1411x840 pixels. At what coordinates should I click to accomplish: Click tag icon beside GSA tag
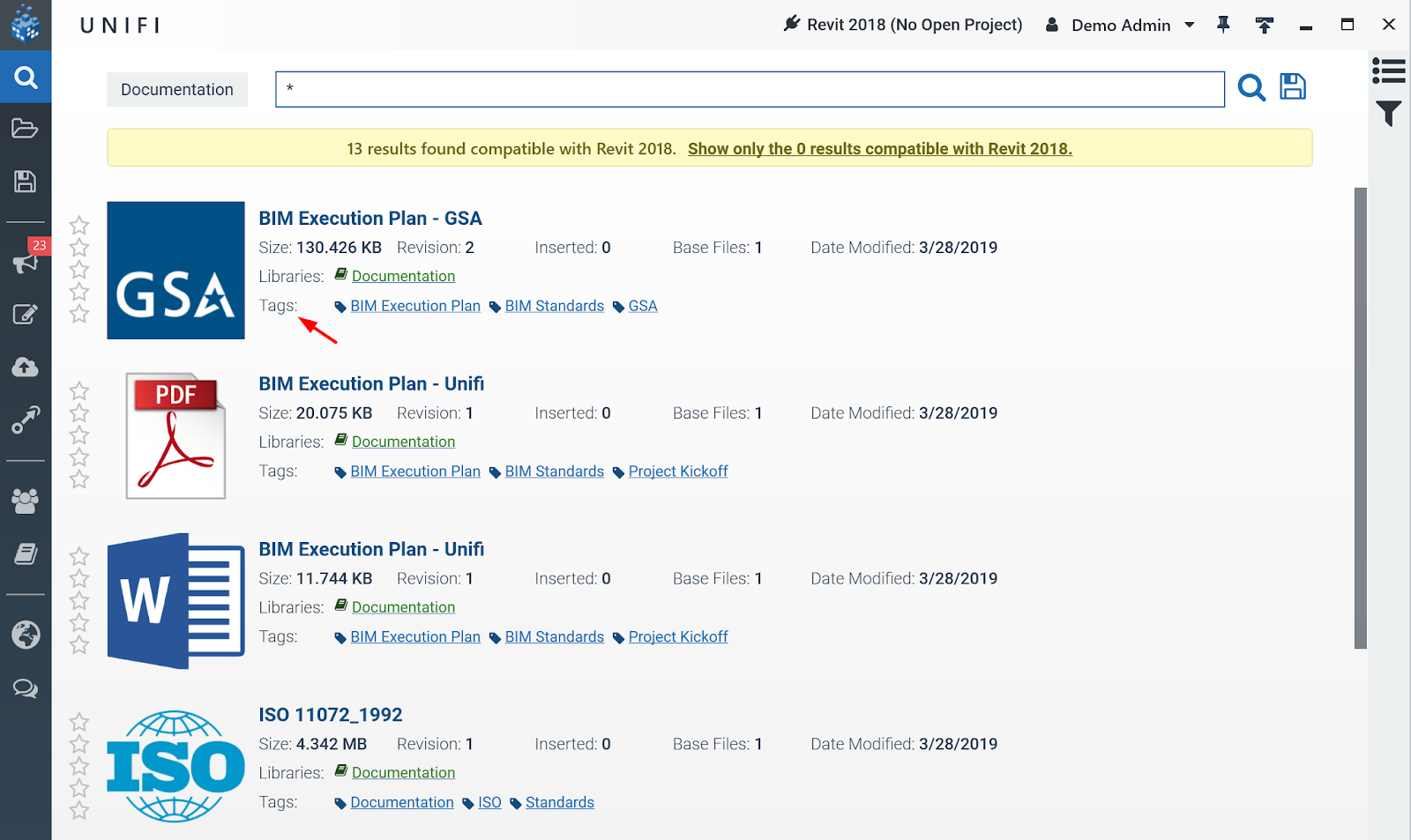tap(619, 308)
